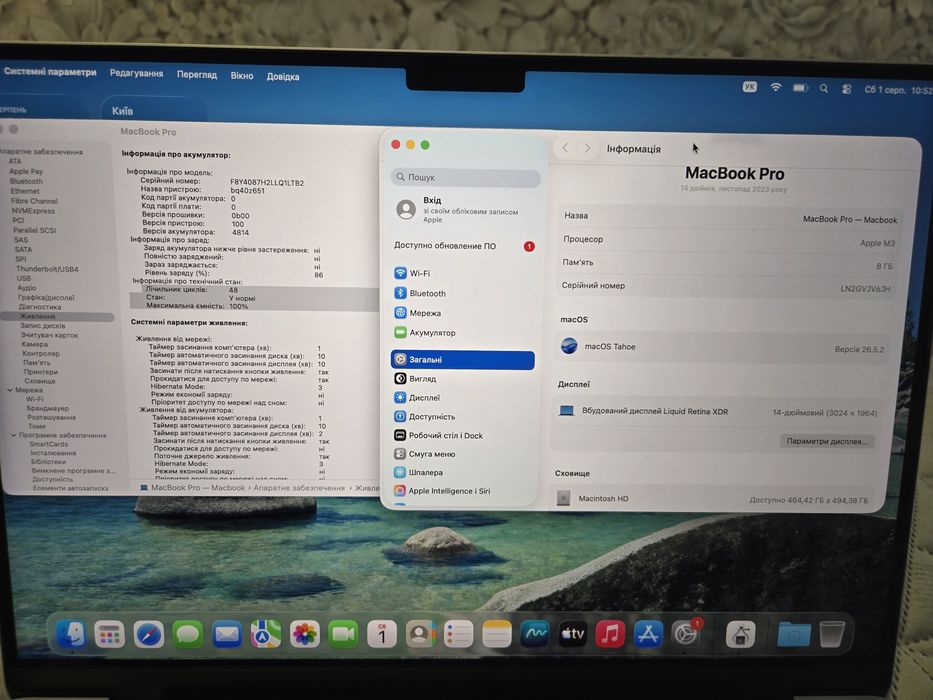Screen dimensions: 933x700
Task: Collapse Програмне забезпечення tree group
Action: (13, 435)
